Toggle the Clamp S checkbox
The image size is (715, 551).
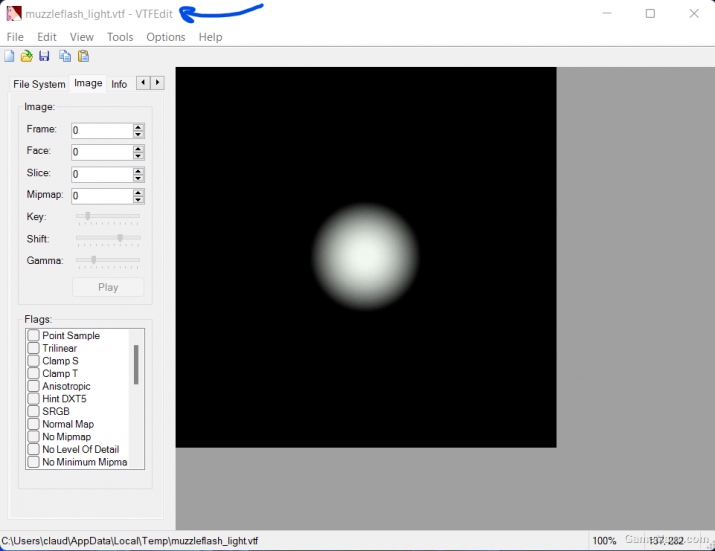coord(33,361)
